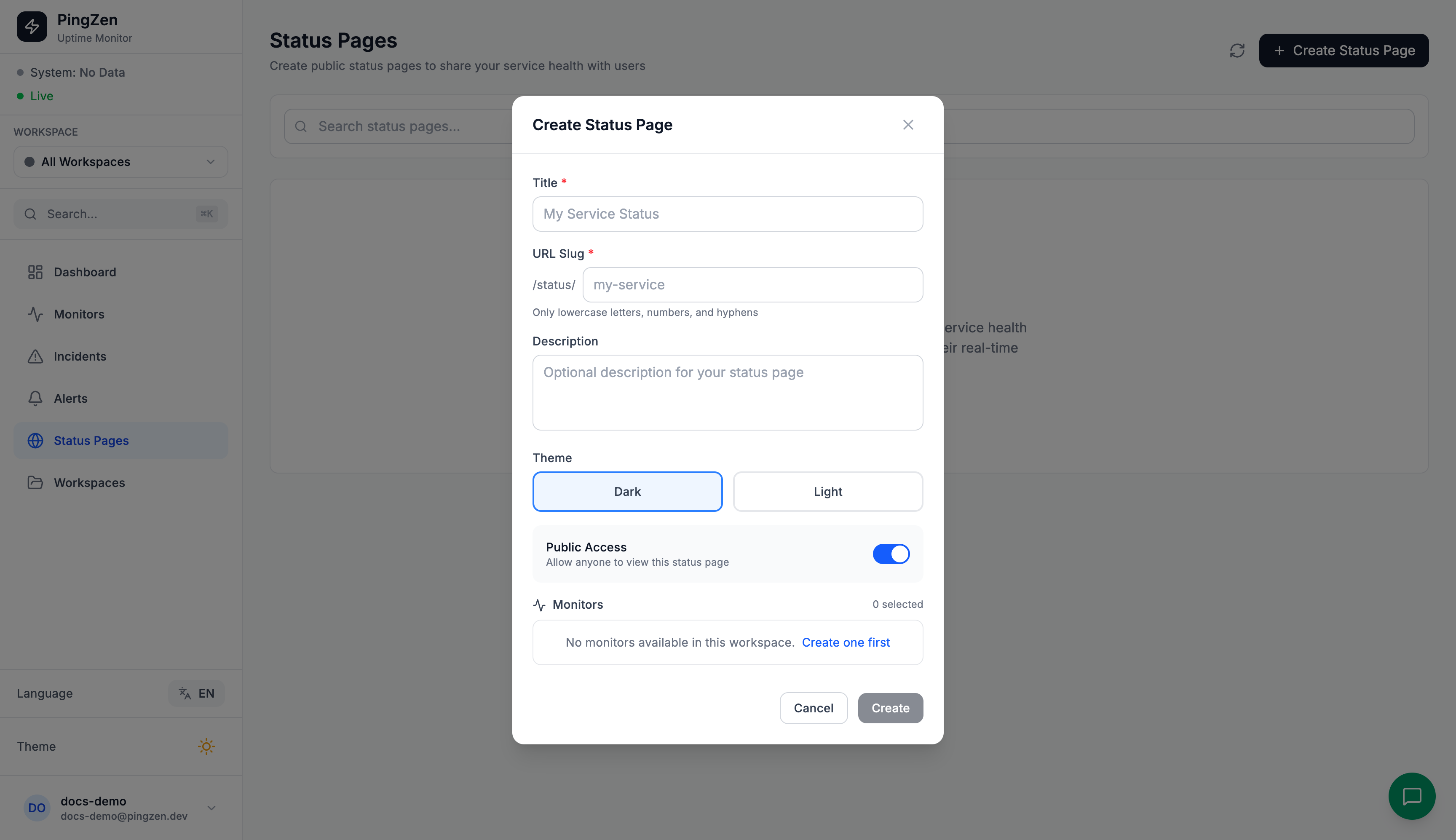This screenshot has width=1456, height=840.
Task: Follow the Create one first link
Action: (x=846, y=643)
